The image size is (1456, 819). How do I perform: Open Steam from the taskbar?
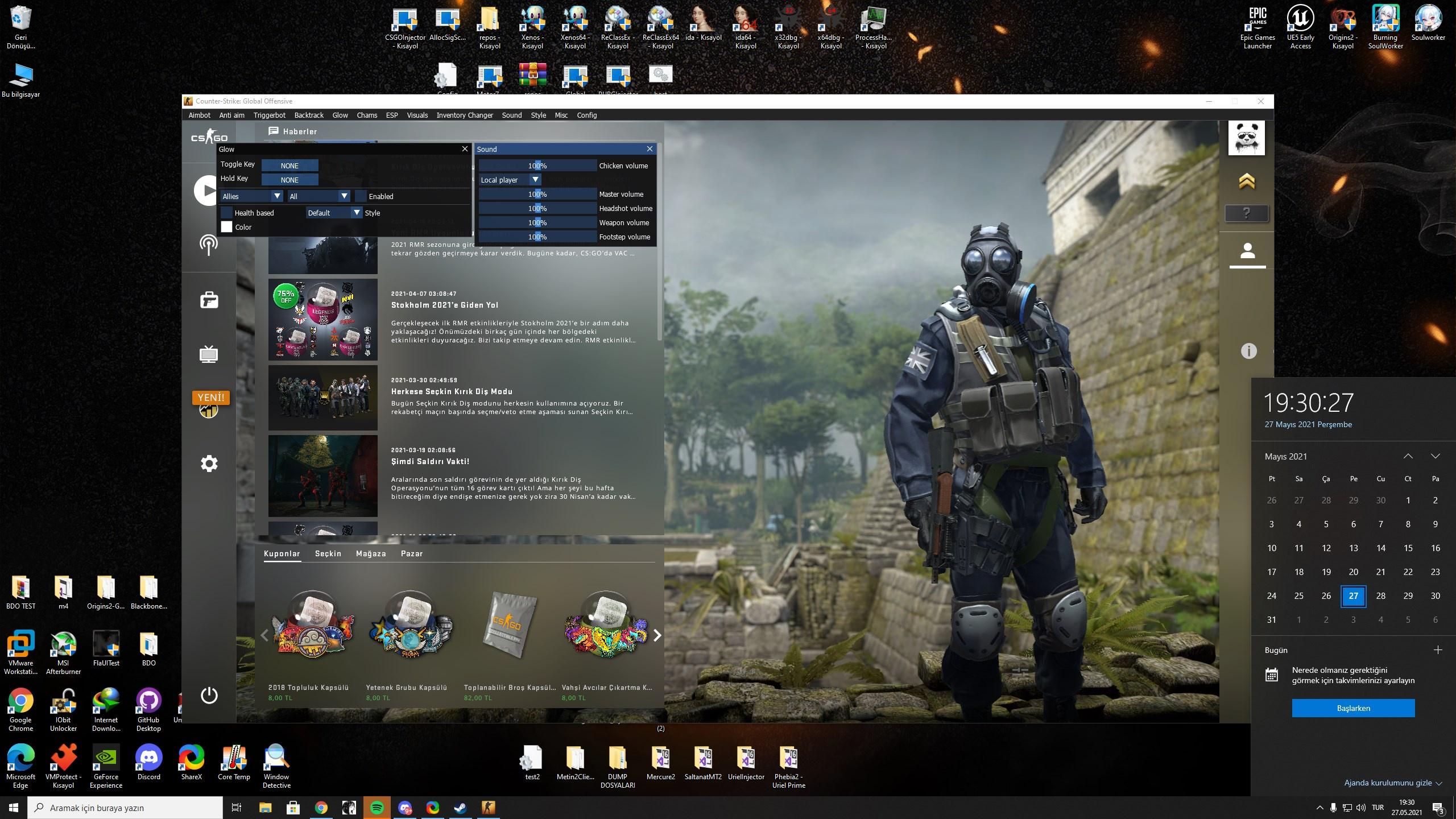460,808
